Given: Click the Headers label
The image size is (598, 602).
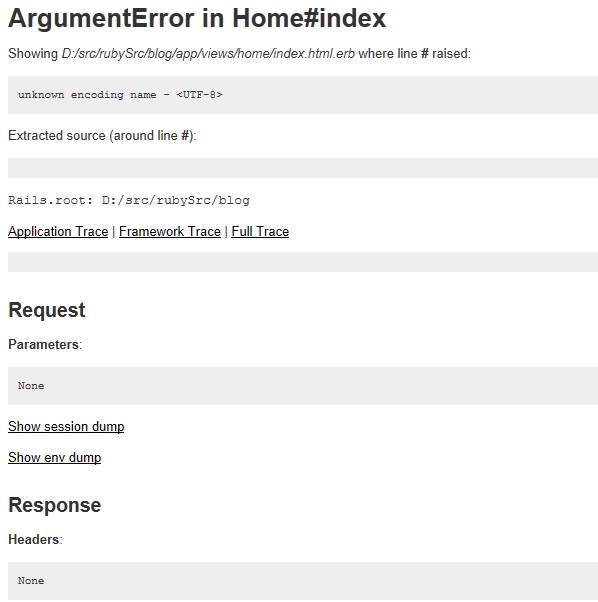Looking at the screenshot, I should pyautogui.click(x=35, y=539).
